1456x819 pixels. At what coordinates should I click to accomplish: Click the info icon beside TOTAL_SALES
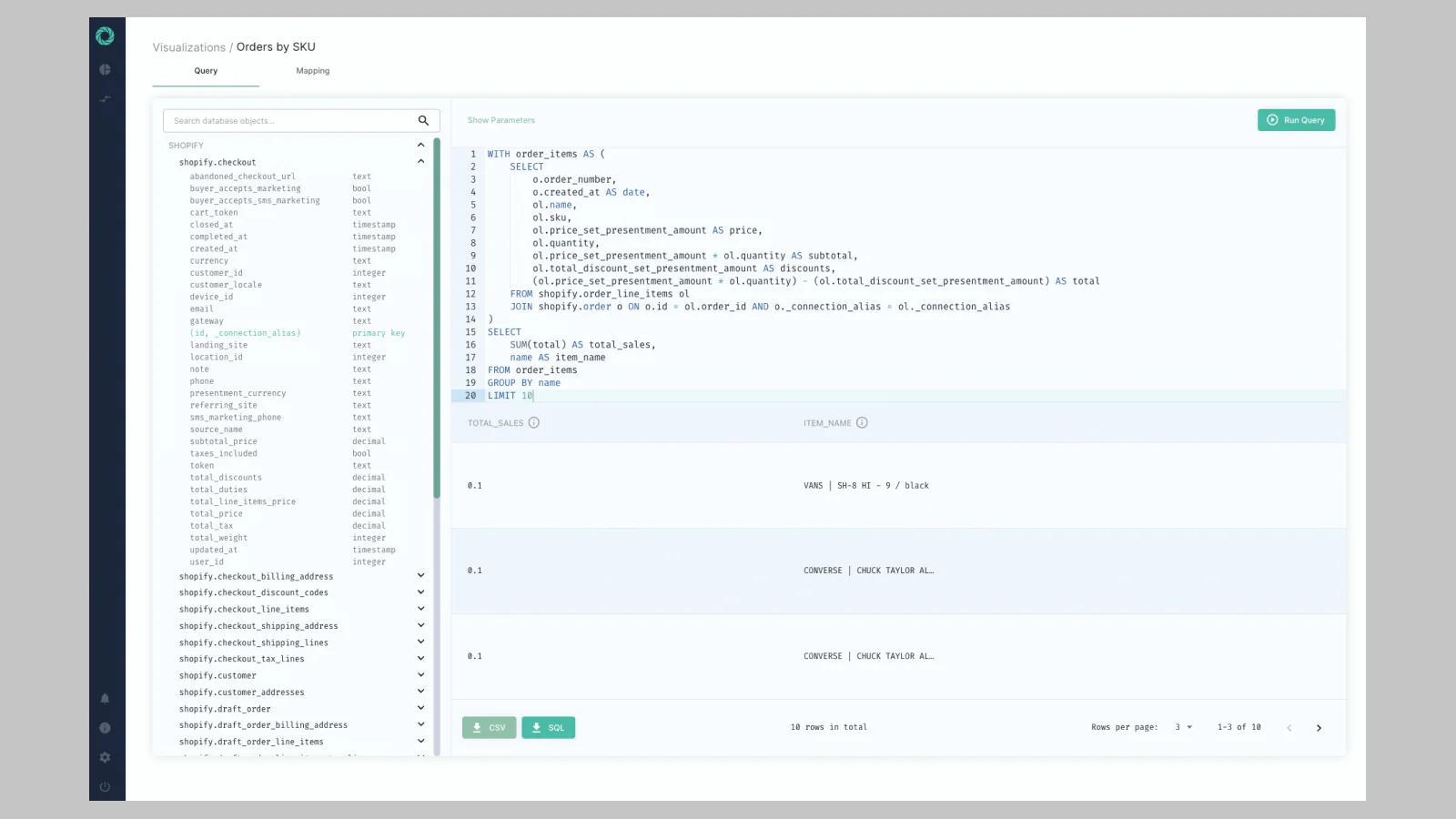tap(534, 422)
